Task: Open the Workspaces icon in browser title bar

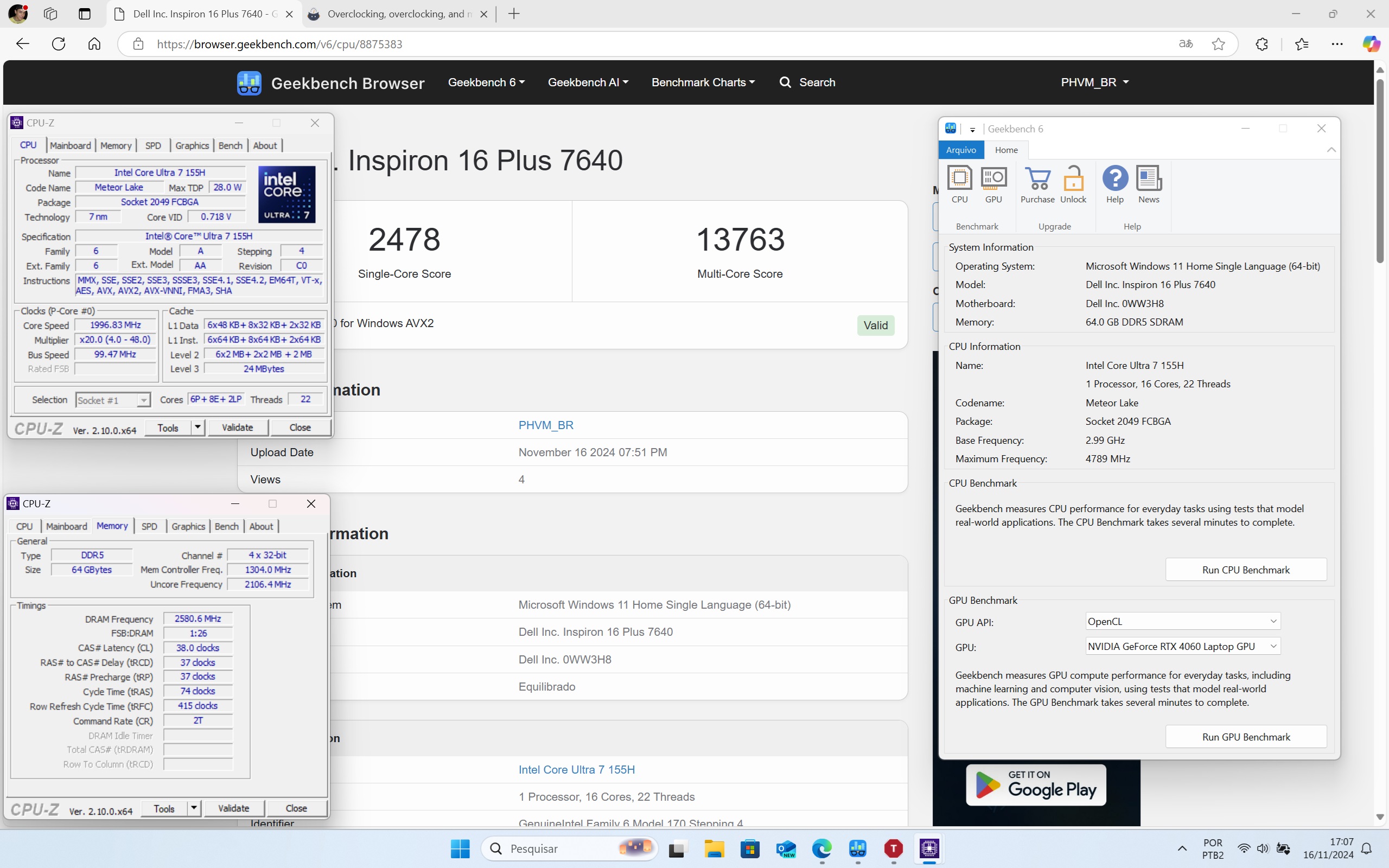Action: [x=50, y=14]
